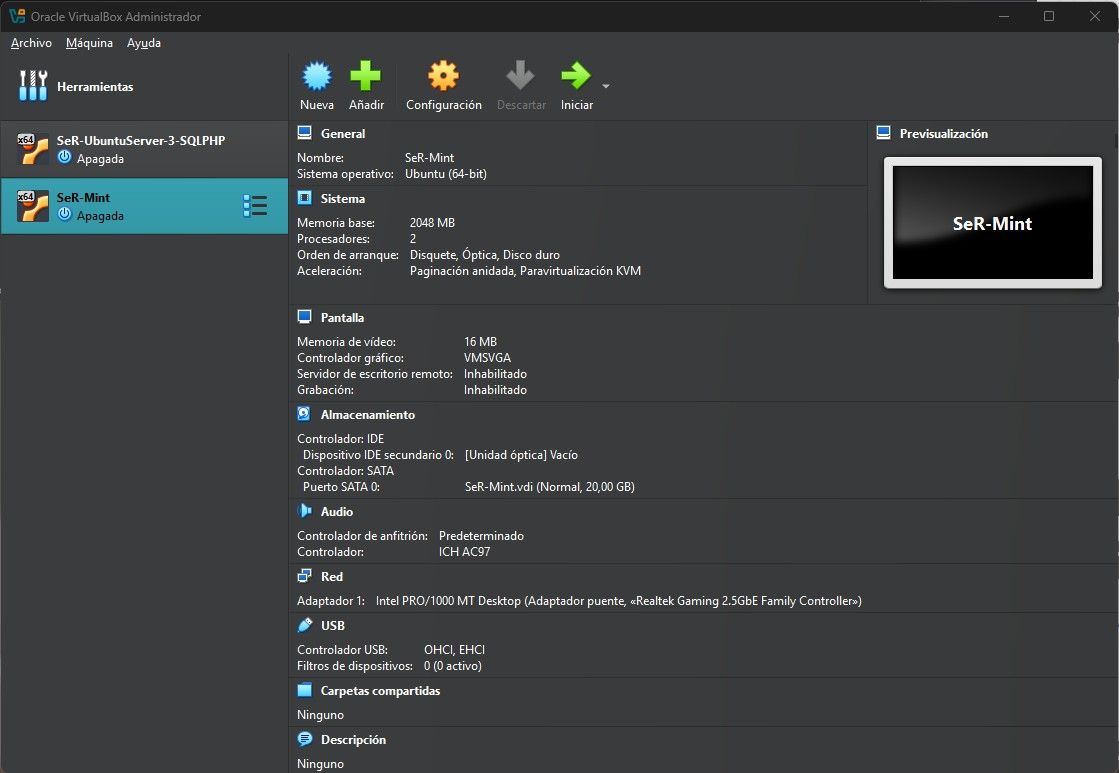The width and height of the screenshot is (1119, 773).
Task: Open the Pantalla settings heading
Action: click(x=342, y=318)
